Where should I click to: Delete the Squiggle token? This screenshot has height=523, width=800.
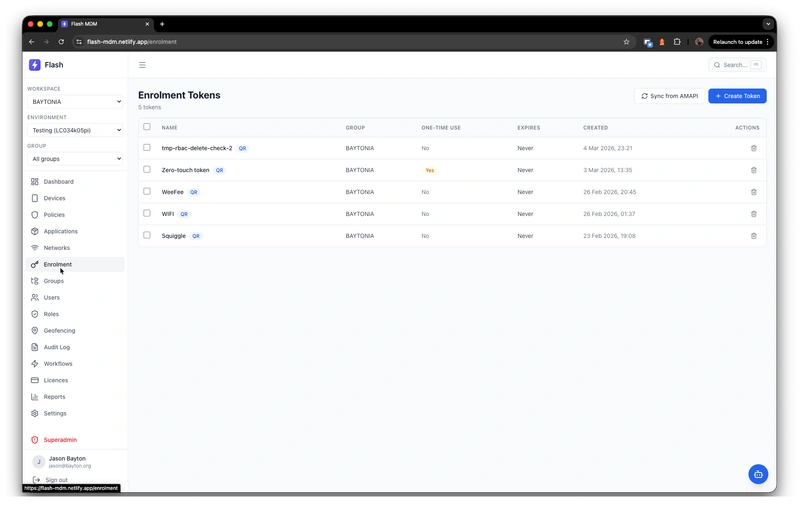pyautogui.click(x=754, y=236)
